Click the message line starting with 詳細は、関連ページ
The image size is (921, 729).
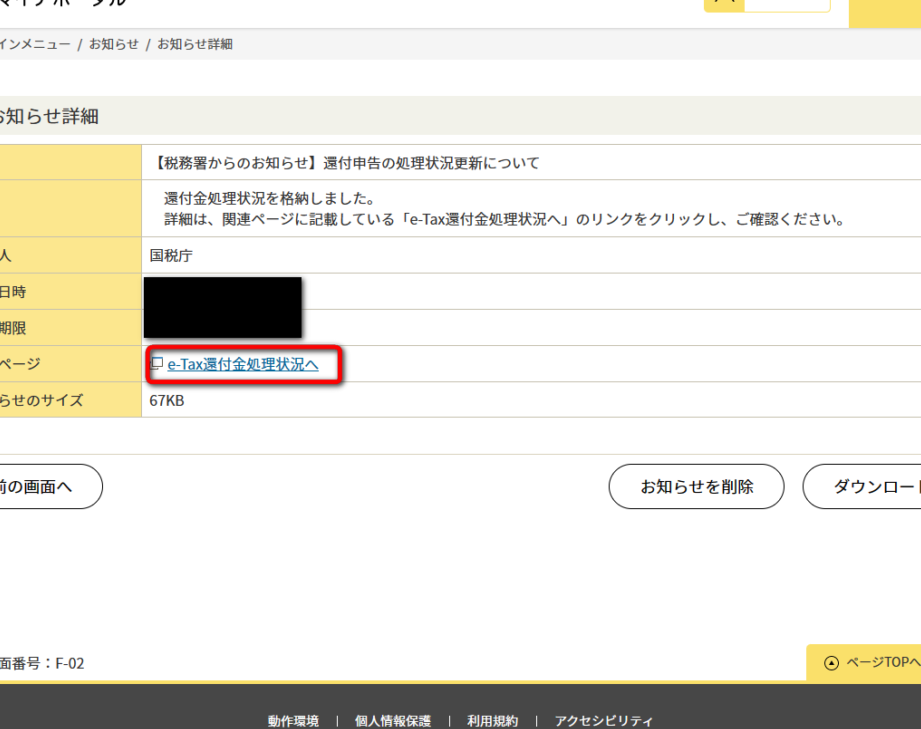[505, 220]
